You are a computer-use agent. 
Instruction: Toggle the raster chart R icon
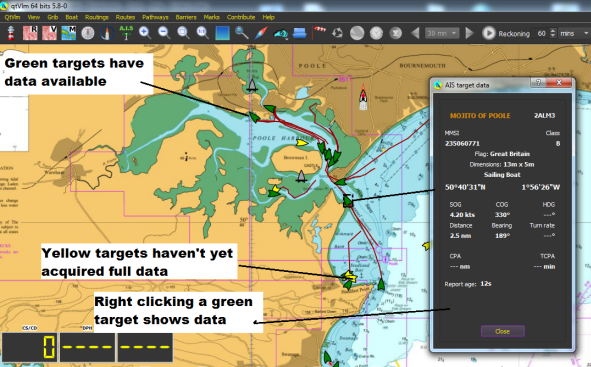point(30,33)
